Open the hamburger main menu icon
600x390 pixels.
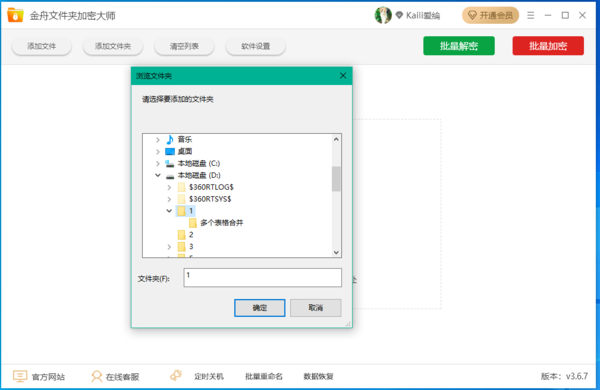coord(530,15)
